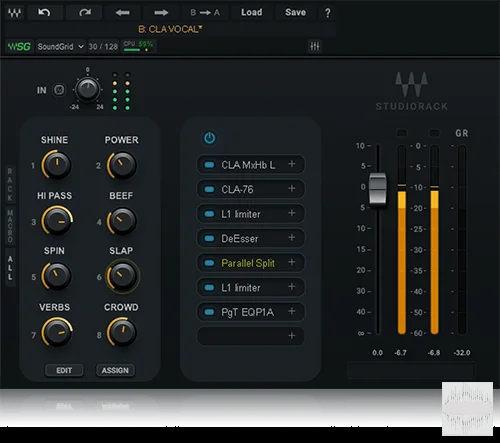Click the Waves logo icon in the toolbar
The width and height of the screenshot is (500, 443).
[x=14, y=13]
